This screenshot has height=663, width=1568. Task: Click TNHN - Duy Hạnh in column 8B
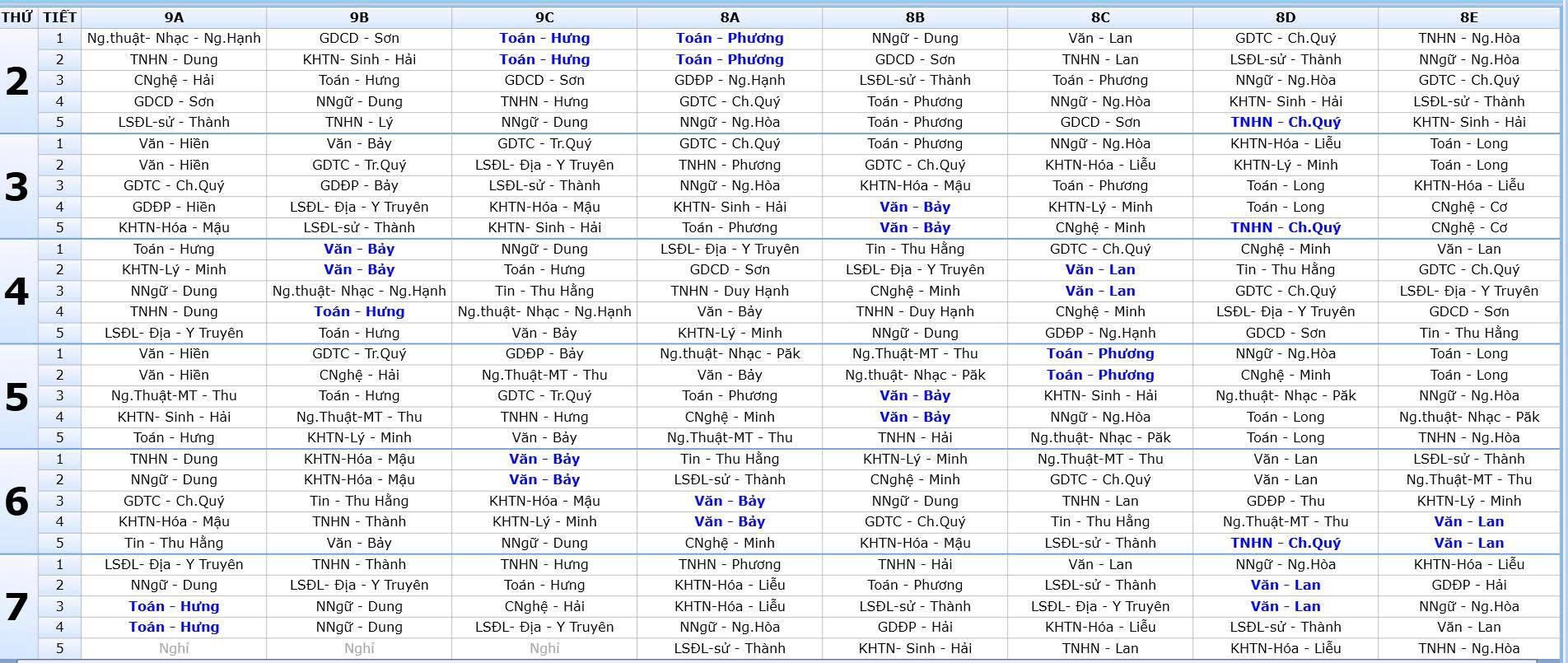click(x=915, y=311)
